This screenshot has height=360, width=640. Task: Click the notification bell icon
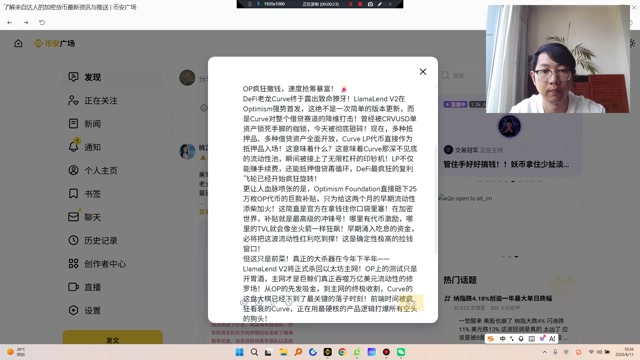coord(73,147)
